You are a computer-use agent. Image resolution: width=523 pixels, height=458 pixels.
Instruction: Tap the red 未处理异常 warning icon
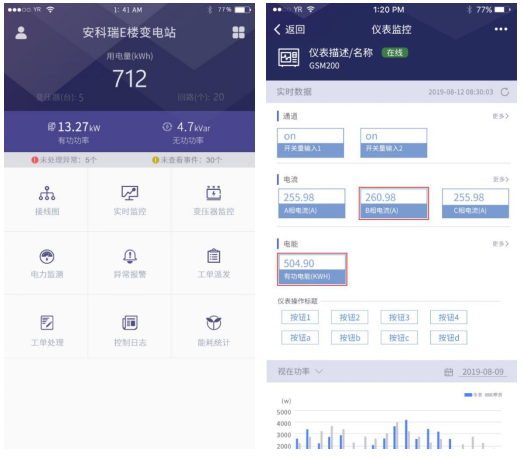35,160
